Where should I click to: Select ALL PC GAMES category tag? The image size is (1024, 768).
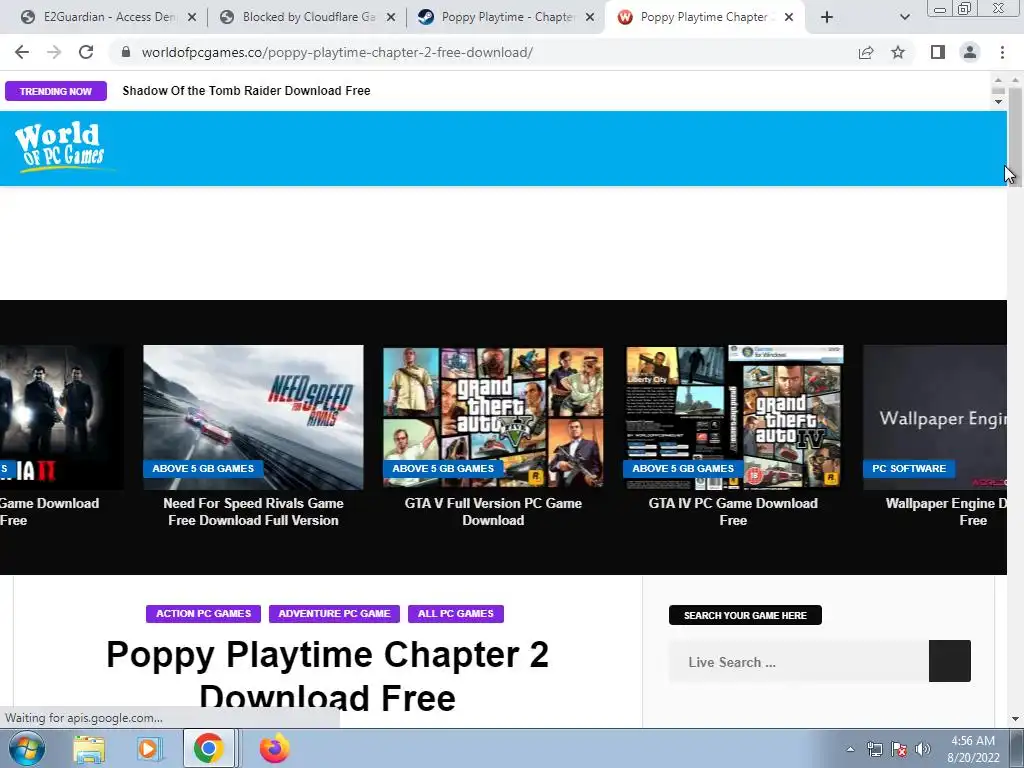[x=456, y=614]
